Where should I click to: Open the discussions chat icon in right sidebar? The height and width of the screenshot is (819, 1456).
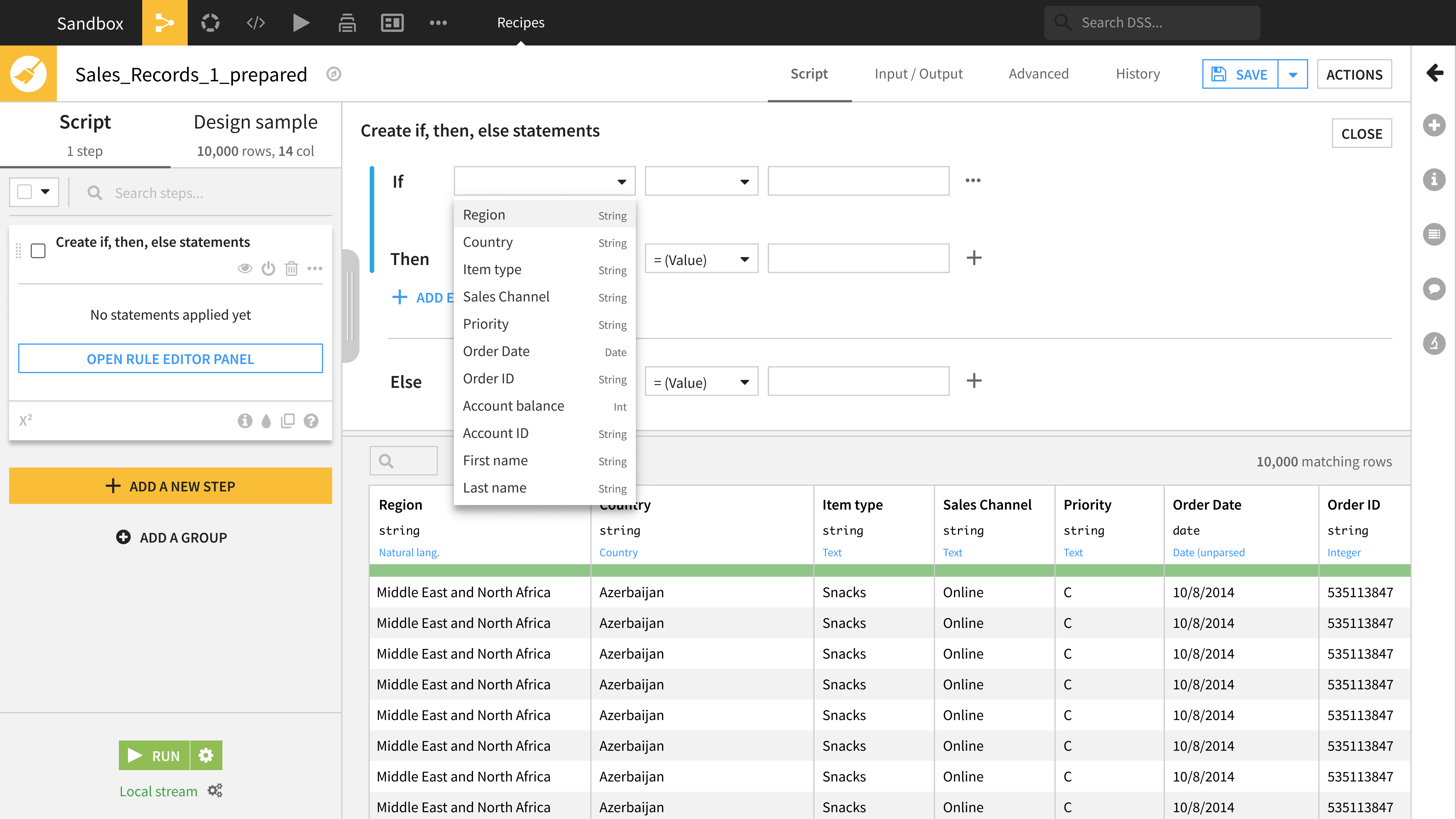click(x=1434, y=289)
